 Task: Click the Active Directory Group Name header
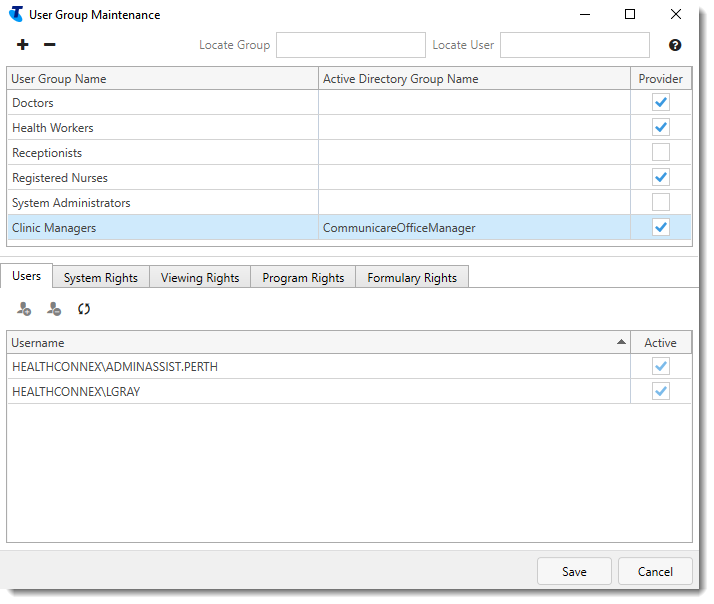pyautogui.click(x=474, y=79)
